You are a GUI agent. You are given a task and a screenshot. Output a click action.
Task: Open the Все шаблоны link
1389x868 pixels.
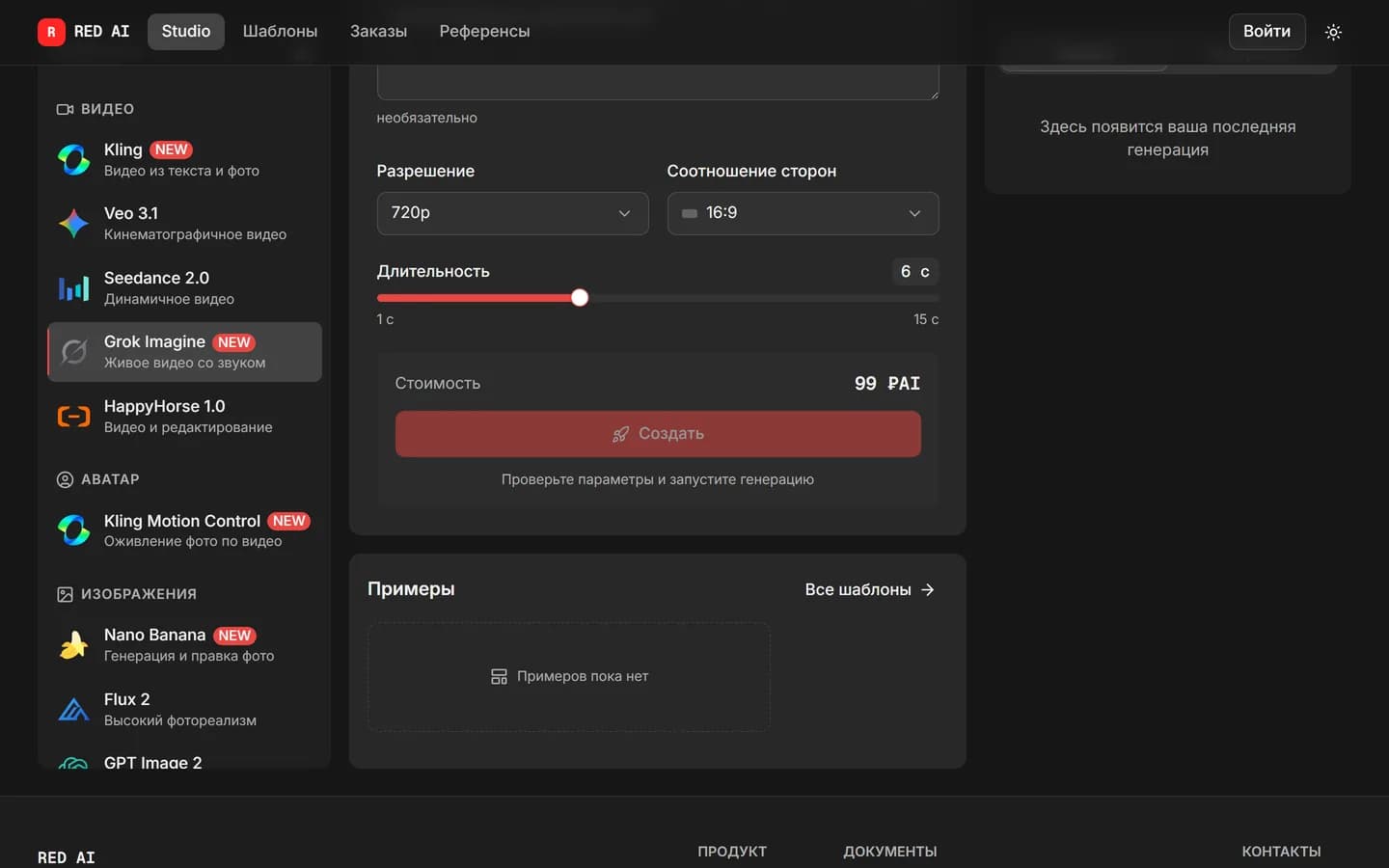[869, 589]
